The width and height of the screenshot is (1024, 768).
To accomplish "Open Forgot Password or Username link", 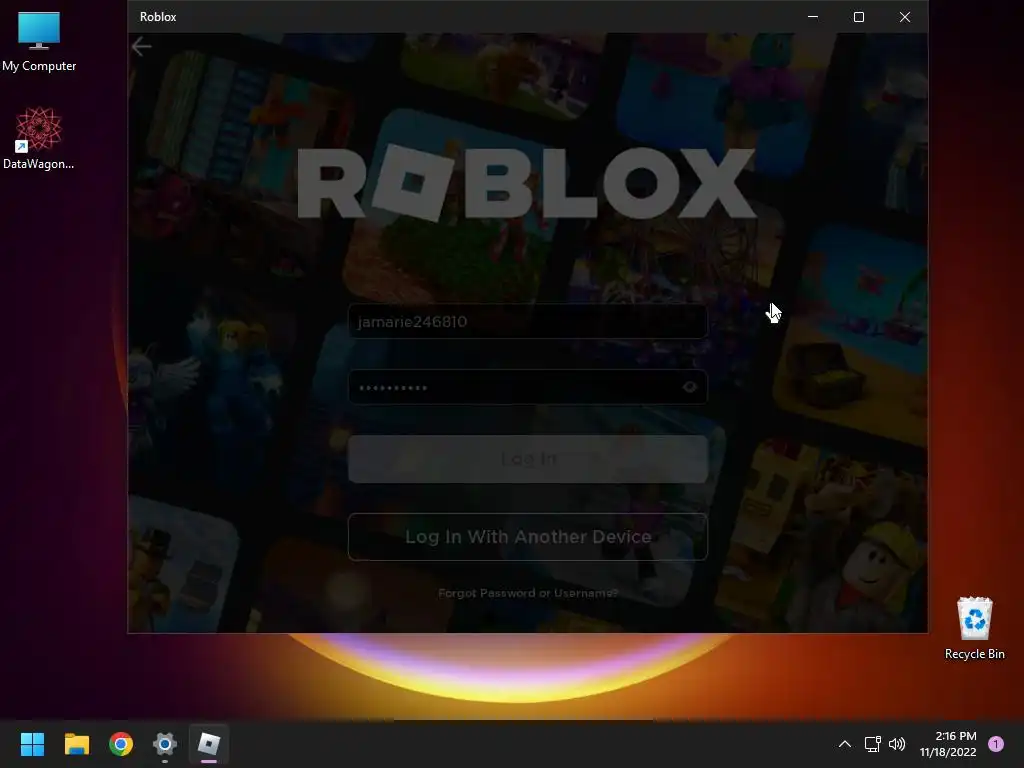I will coord(528,593).
